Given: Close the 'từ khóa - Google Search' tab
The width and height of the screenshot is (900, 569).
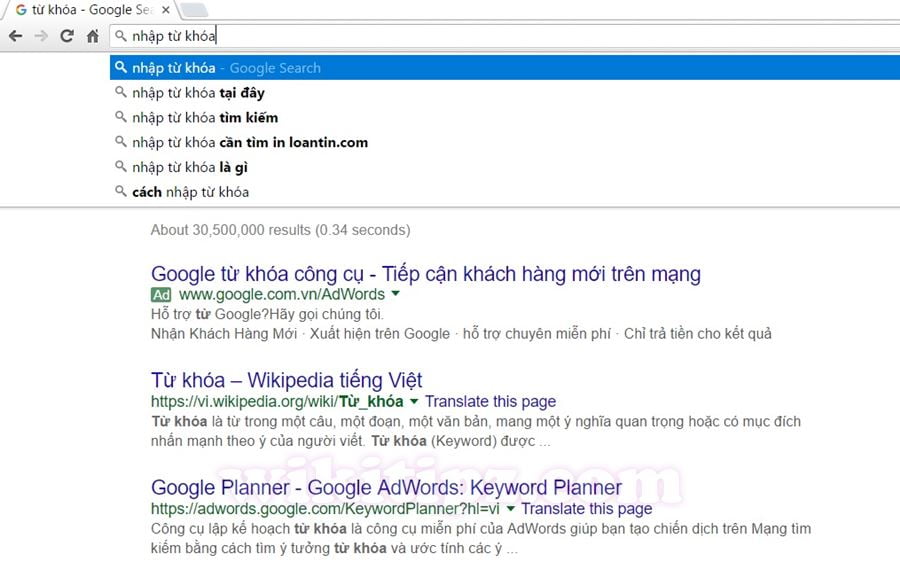Looking at the screenshot, I should tap(165, 10).
